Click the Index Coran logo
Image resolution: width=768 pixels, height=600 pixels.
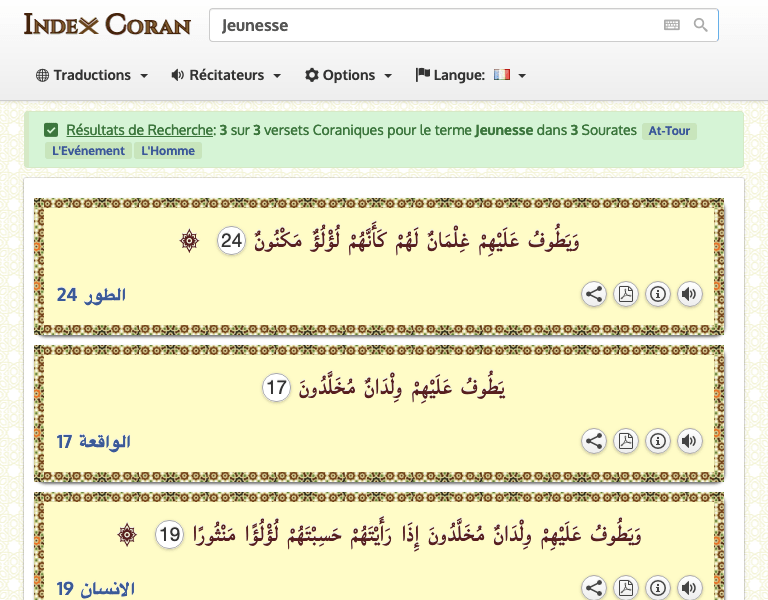click(107, 24)
